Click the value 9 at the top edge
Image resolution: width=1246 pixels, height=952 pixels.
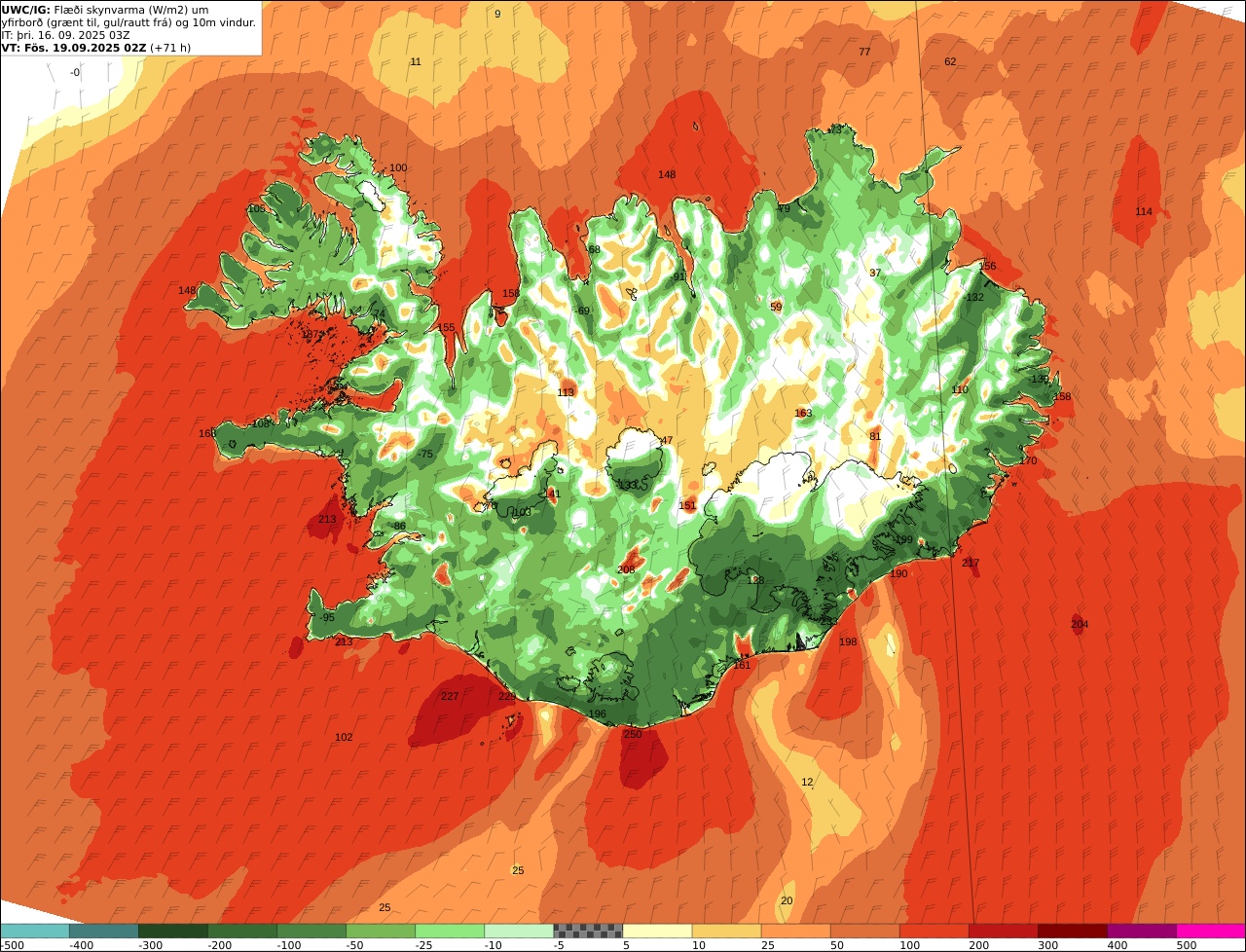[x=497, y=15]
